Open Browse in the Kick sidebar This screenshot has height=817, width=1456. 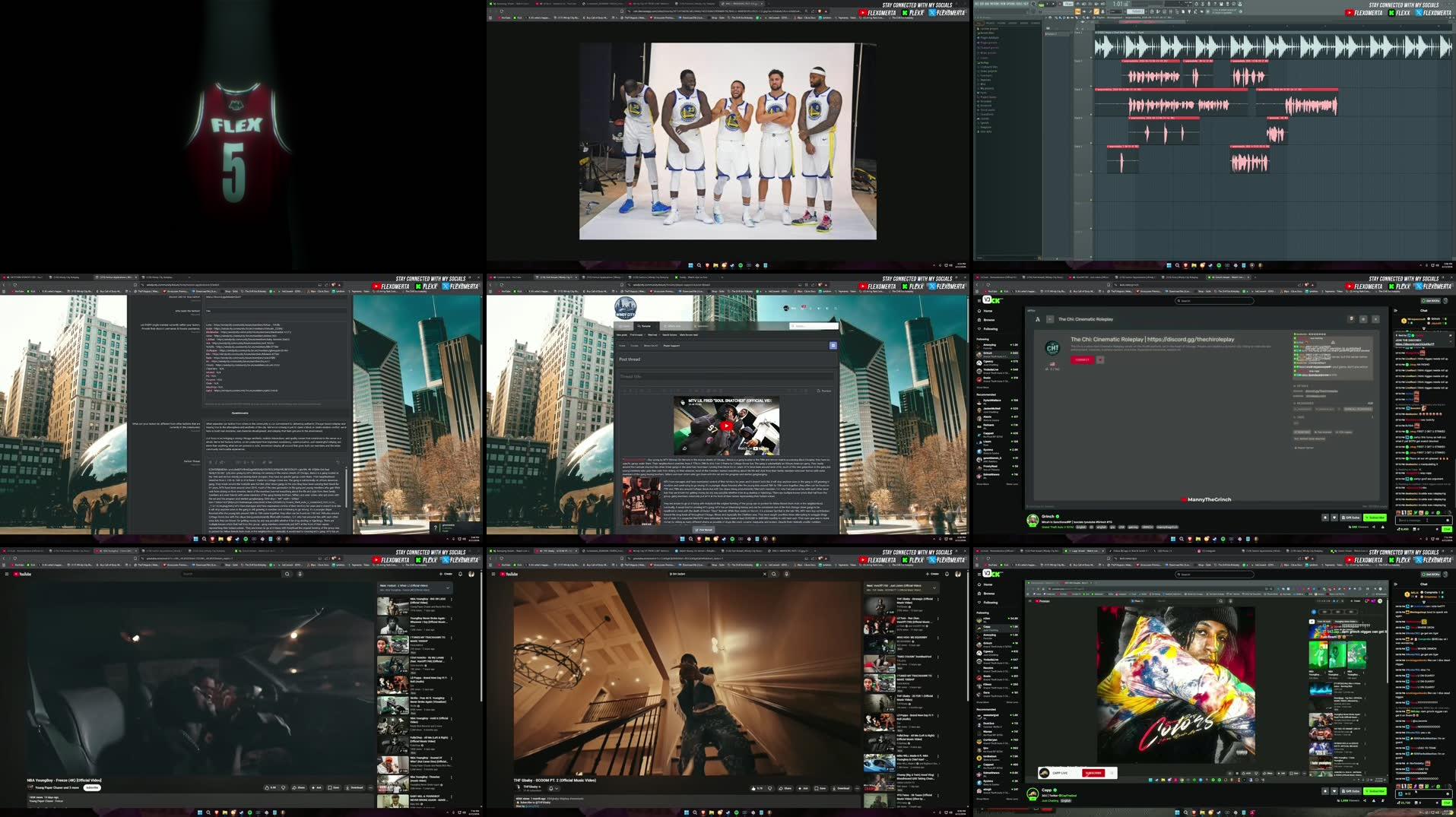tap(988, 594)
